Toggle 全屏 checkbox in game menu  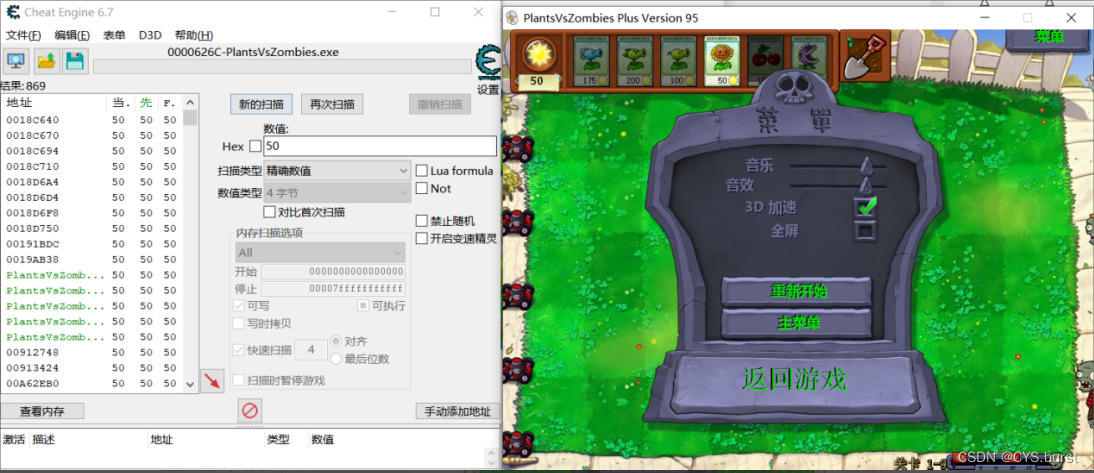864,230
